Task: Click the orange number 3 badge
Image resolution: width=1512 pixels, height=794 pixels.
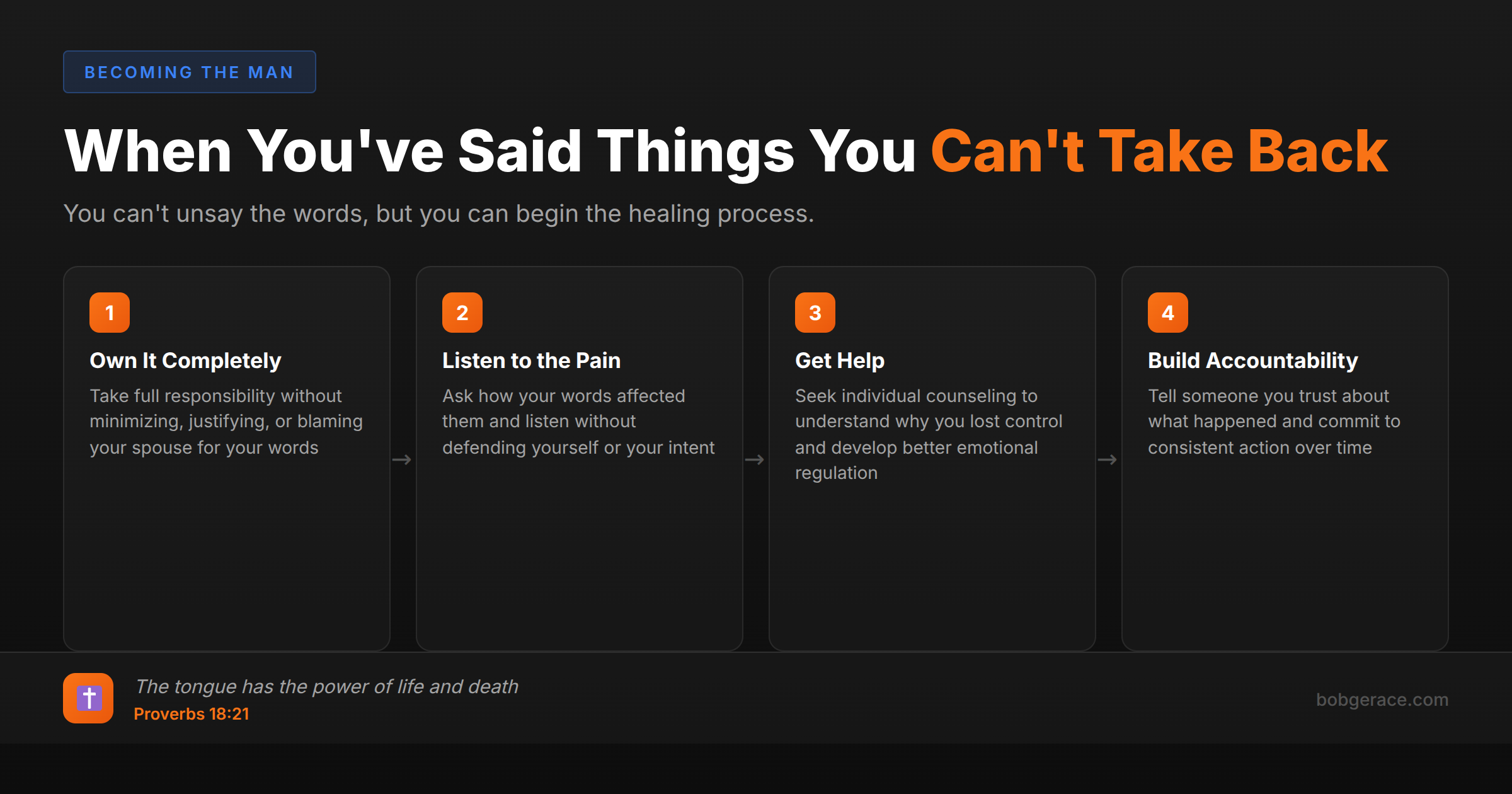Action: [x=815, y=313]
